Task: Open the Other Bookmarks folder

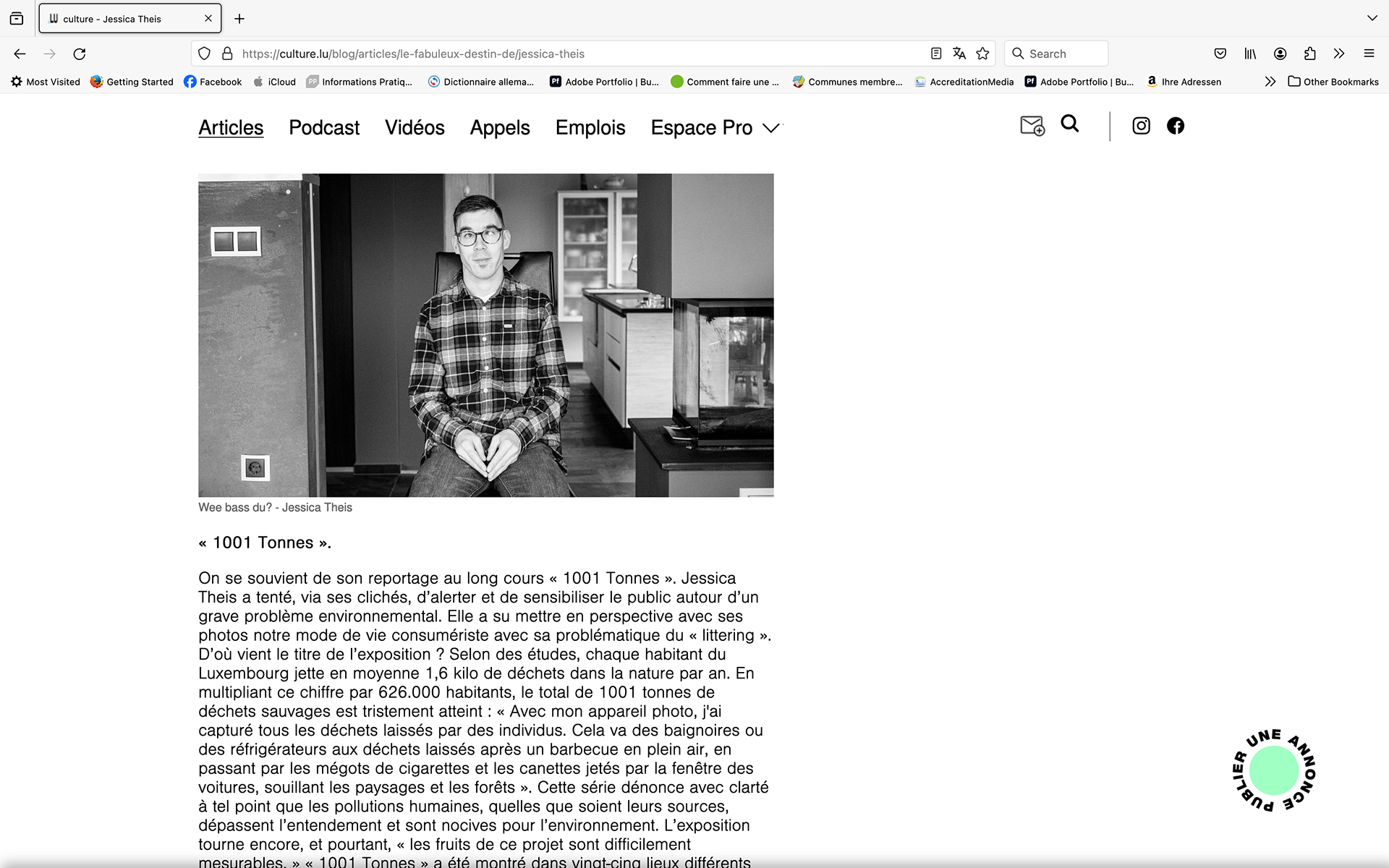Action: point(1333,82)
